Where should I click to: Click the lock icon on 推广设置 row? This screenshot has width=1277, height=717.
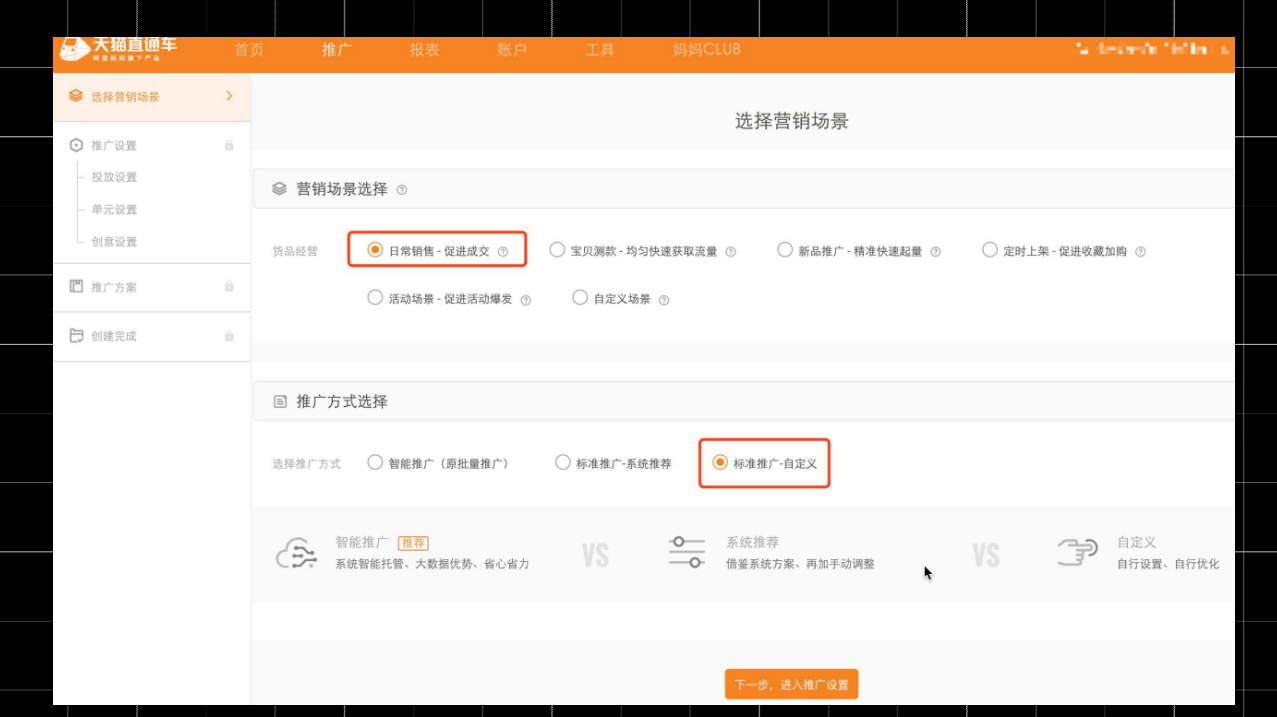point(229,145)
